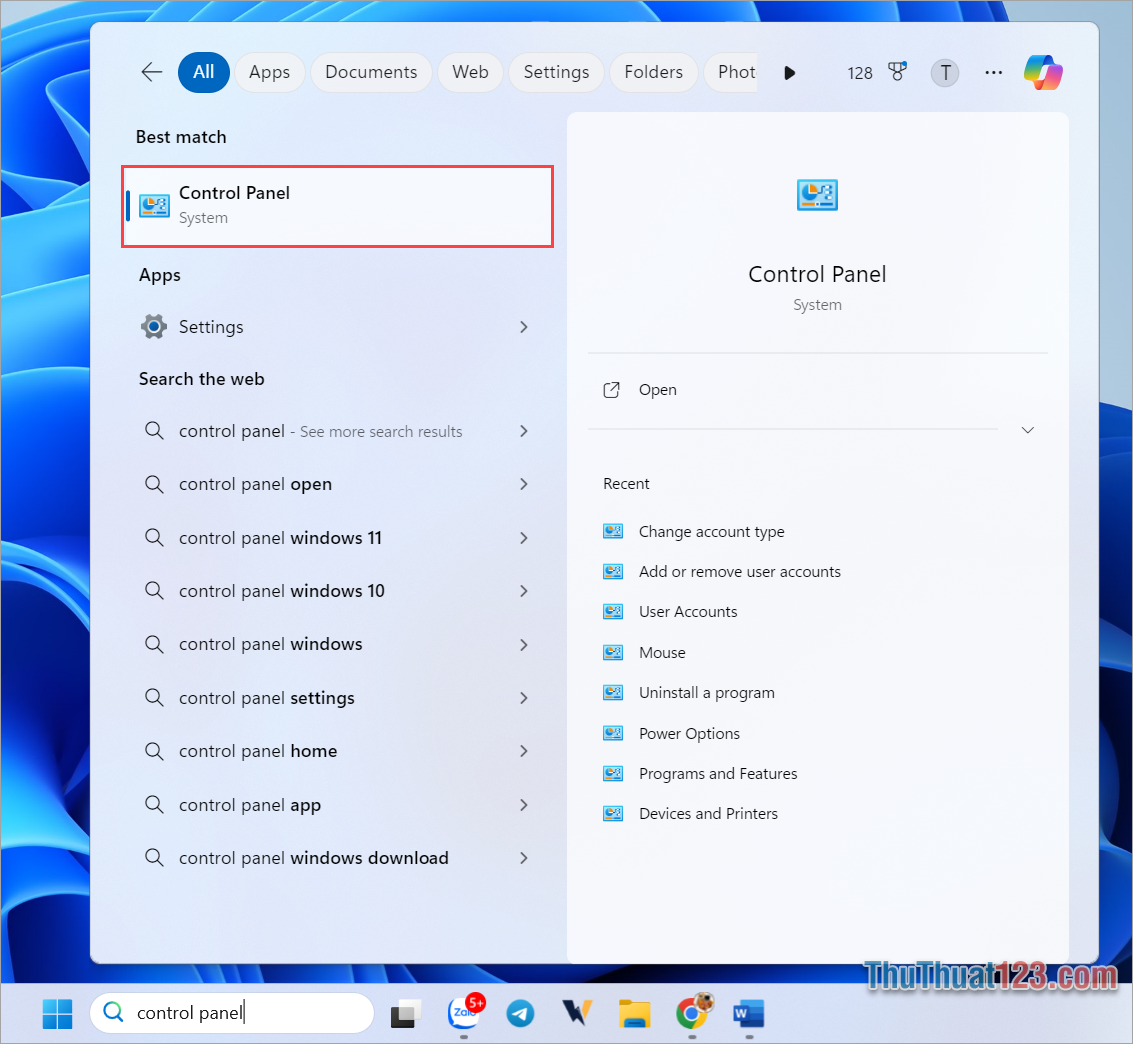
Task: Click the Windows Start button
Action: tap(58, 1014)
